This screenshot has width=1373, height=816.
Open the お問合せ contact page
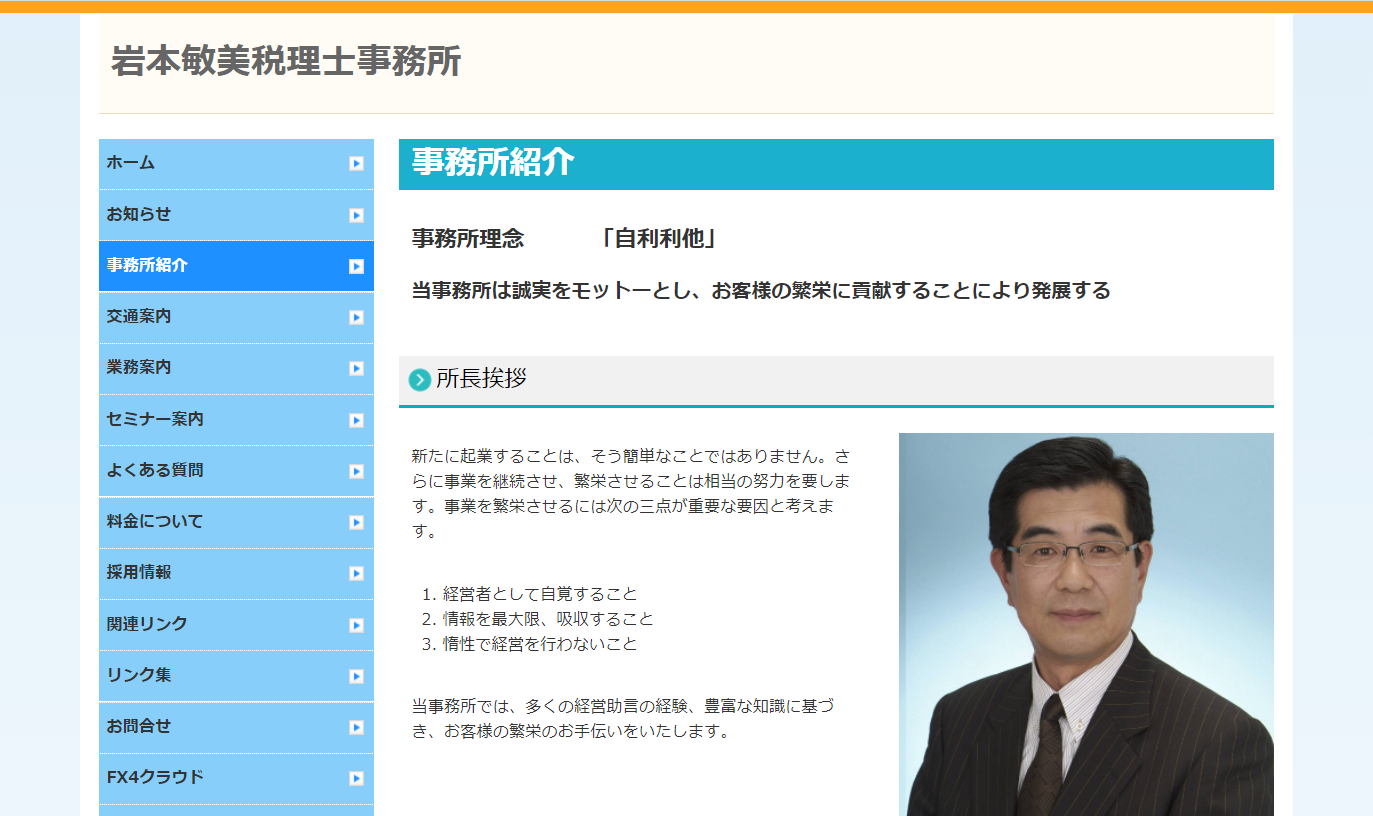(236, 727)
